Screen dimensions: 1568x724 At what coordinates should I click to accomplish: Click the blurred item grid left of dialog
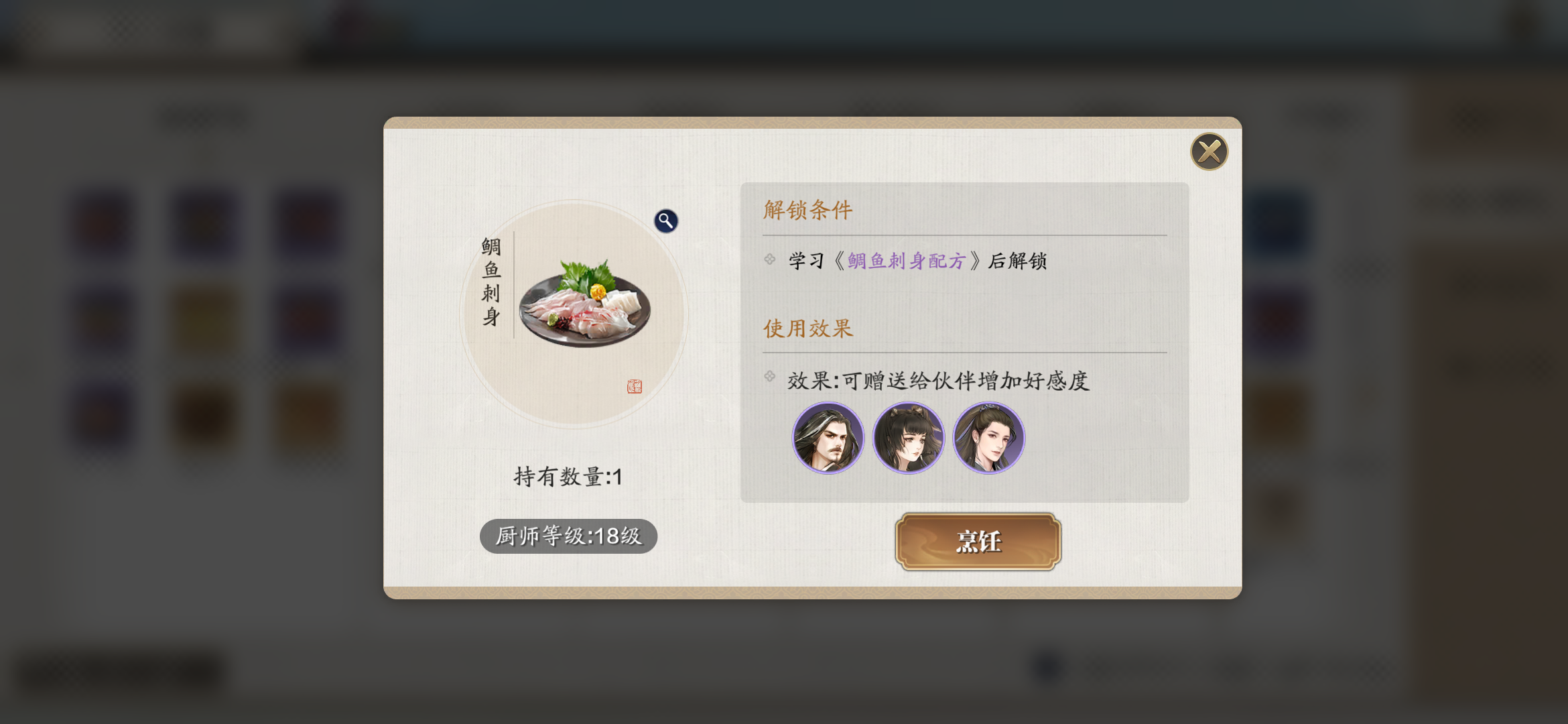pos(206,320)
